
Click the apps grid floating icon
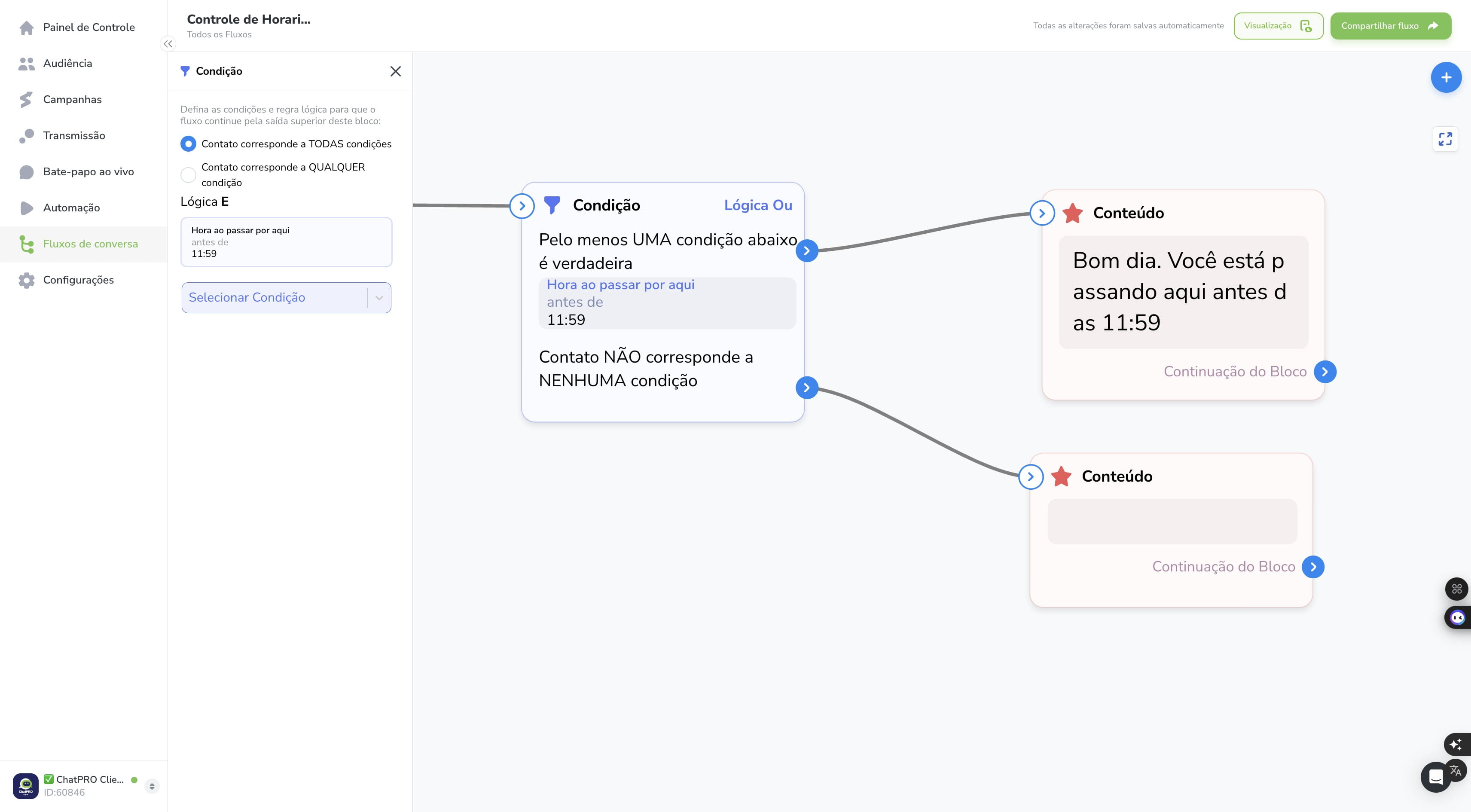pyautogui.click(x=1457, y=589)
